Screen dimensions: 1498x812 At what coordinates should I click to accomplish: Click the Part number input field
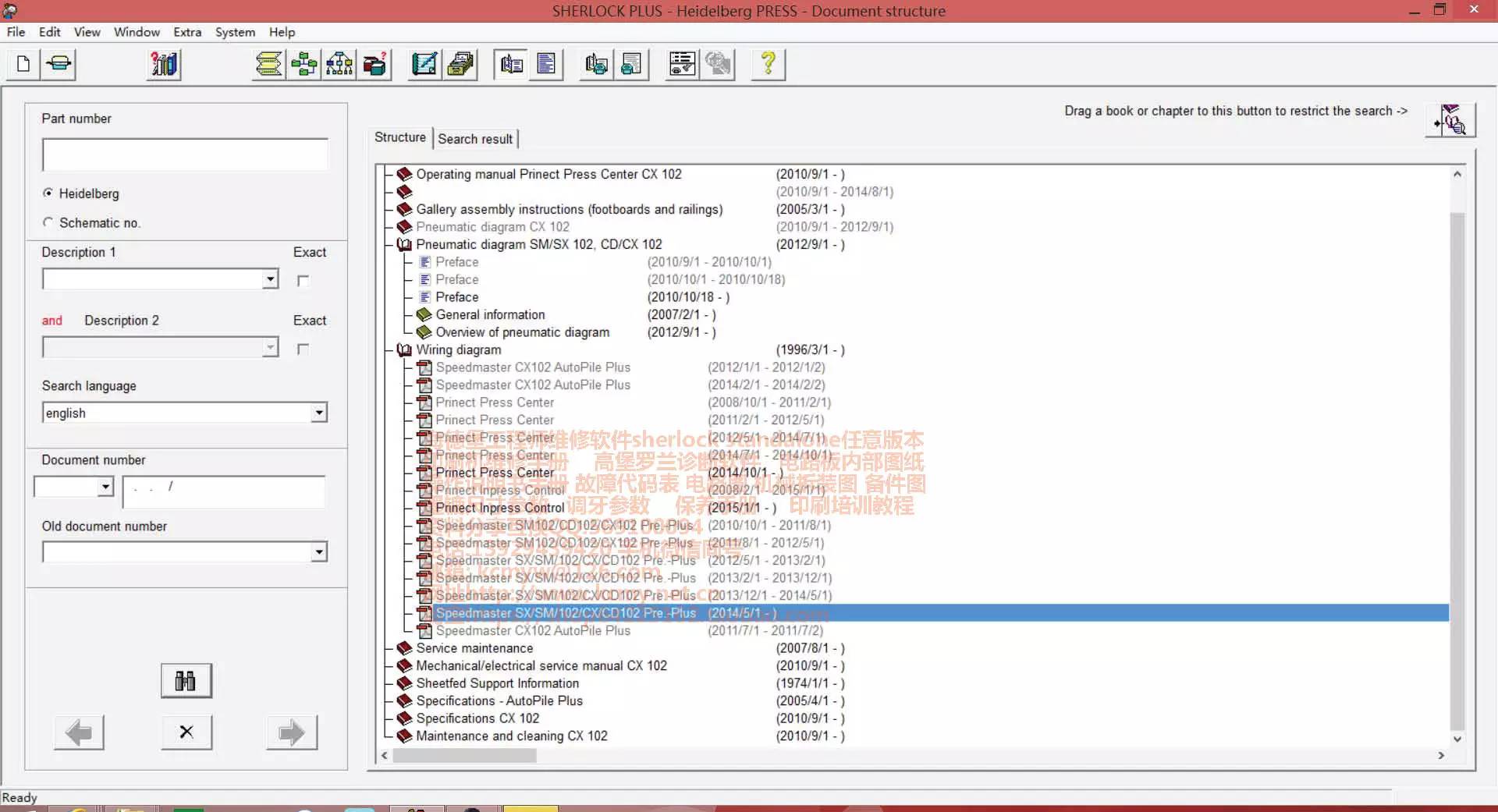[185, 154]
